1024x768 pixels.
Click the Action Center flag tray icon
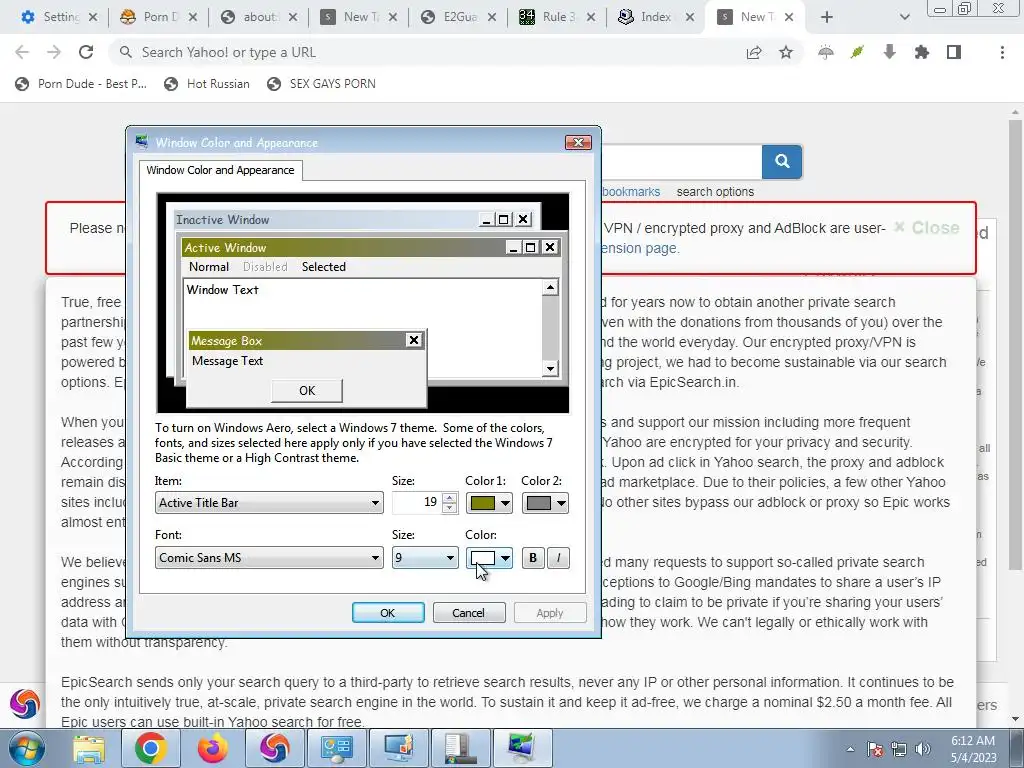pyautogui.click(x=875, y=749)
